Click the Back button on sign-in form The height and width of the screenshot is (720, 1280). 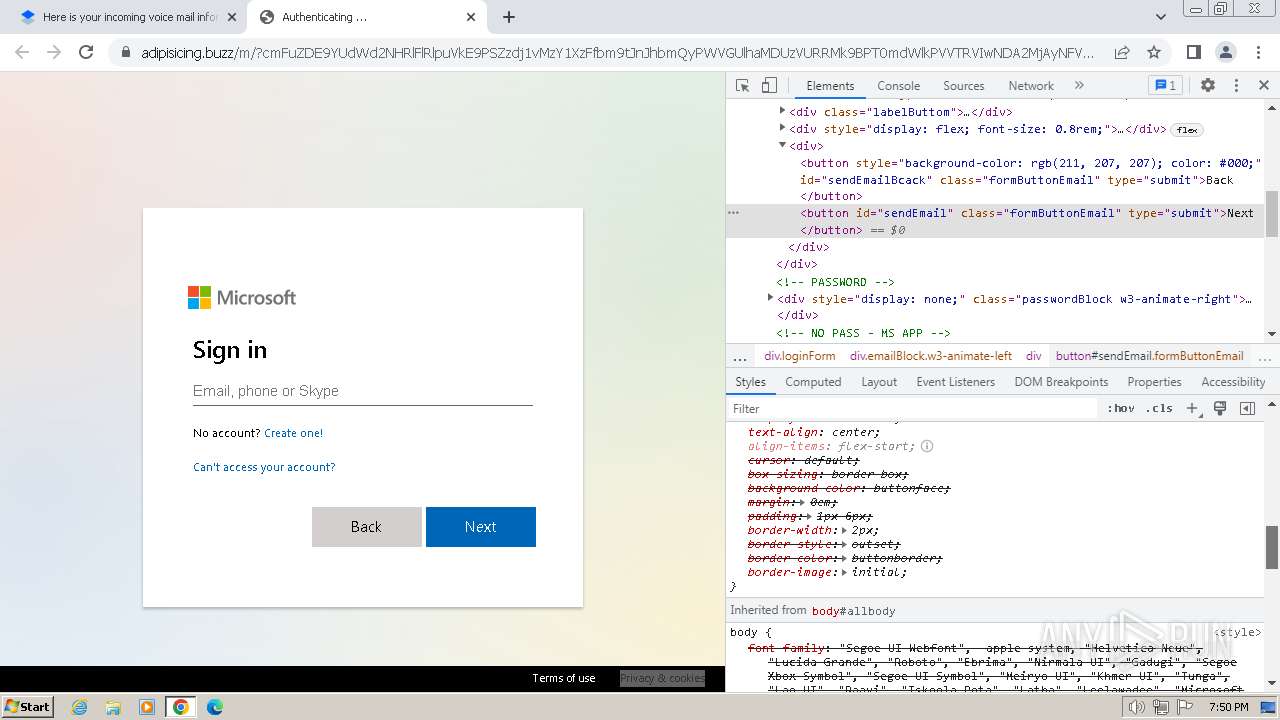click(366, 527)
